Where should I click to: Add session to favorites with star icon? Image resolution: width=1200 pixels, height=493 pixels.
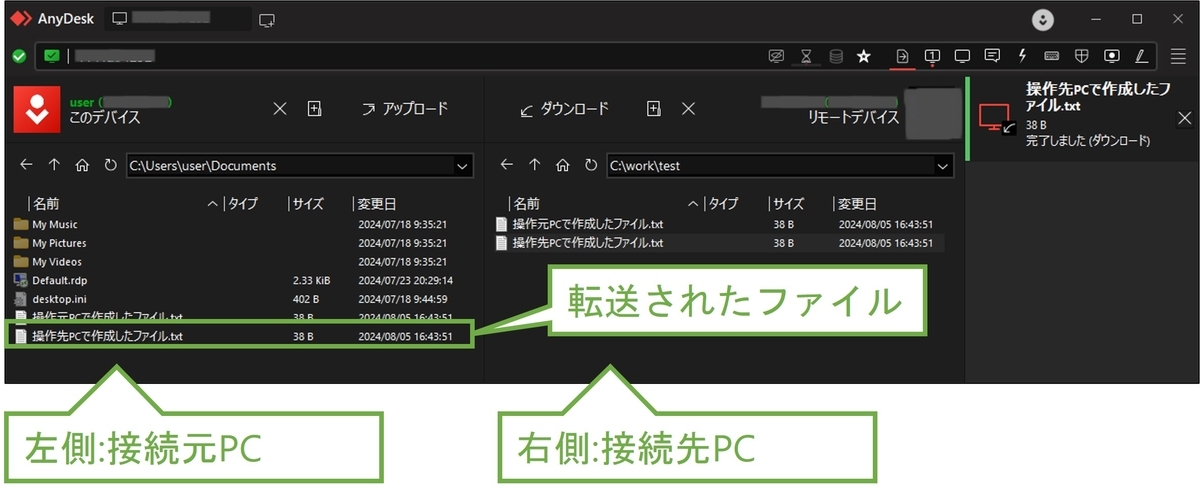pyautogui.click(x=864, y=56)
